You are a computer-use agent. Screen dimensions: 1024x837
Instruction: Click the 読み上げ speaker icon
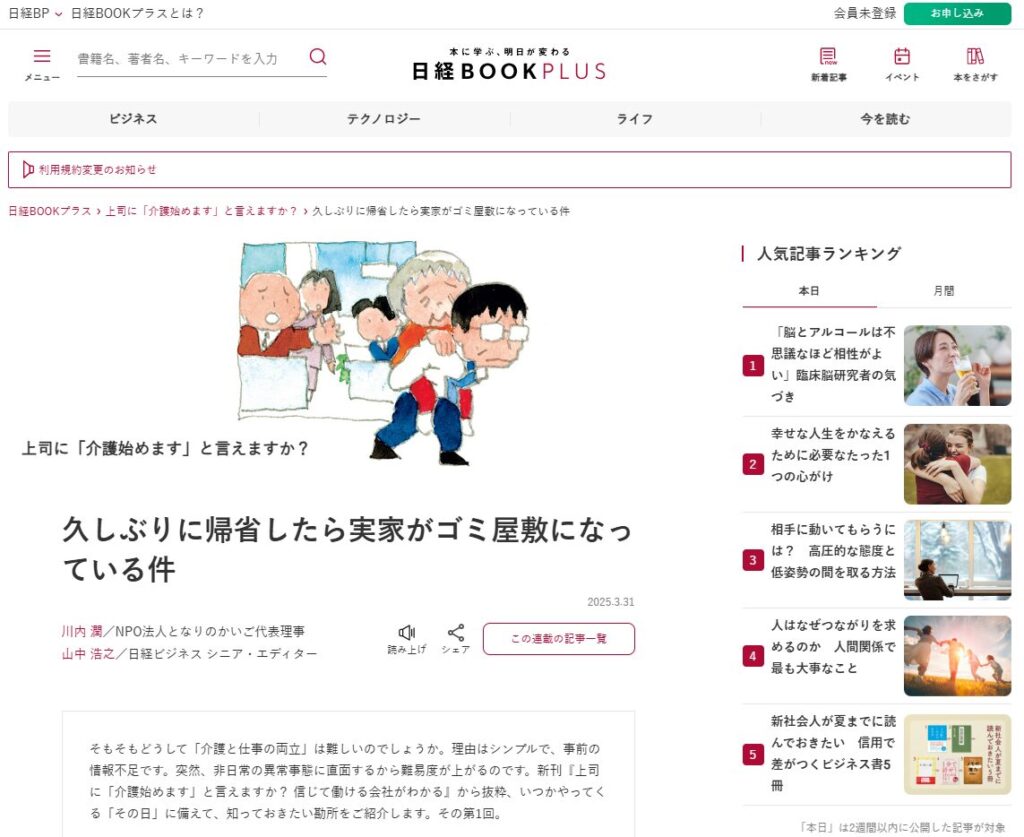click(x=407, y=632)
